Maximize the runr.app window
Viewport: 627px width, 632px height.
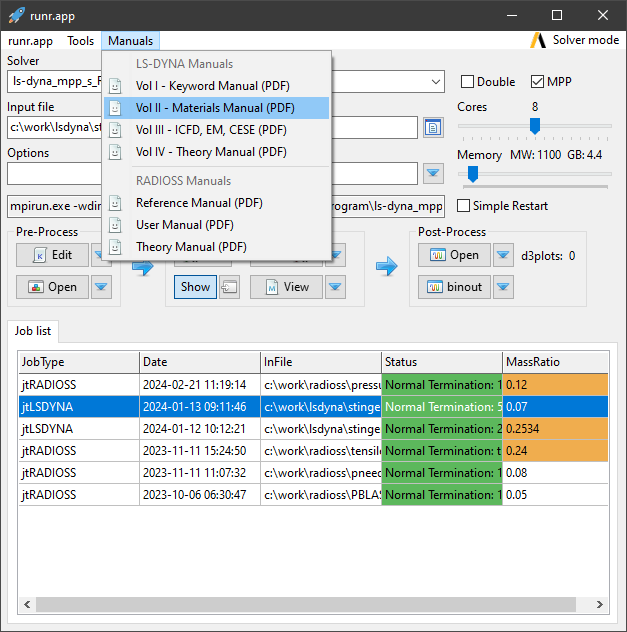[557, 15]
